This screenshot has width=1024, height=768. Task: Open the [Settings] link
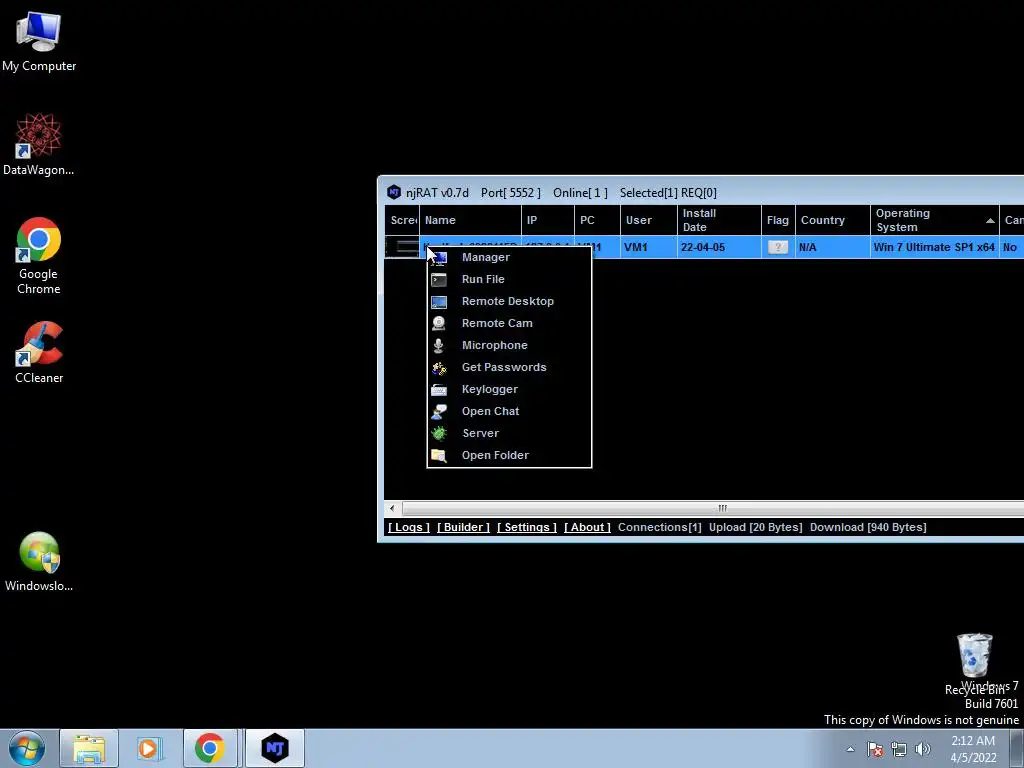pyautogui.click(x=526, y=527)
